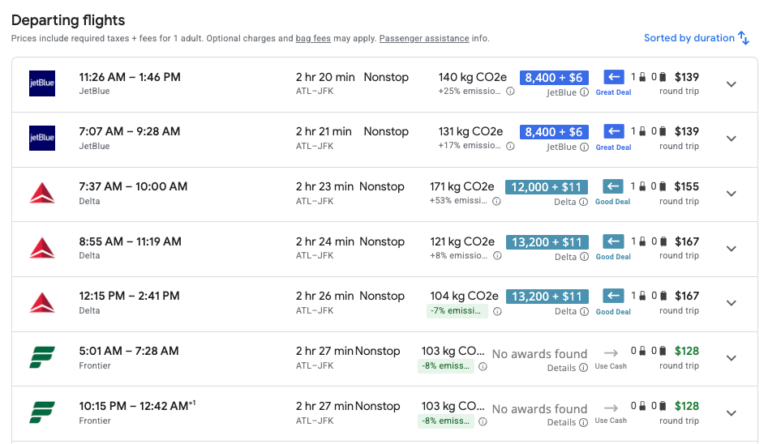Expand the 7:07 AM JetBlue flight details
The image size is (768, 444).
pyautogui.click(x=731, y=139)
